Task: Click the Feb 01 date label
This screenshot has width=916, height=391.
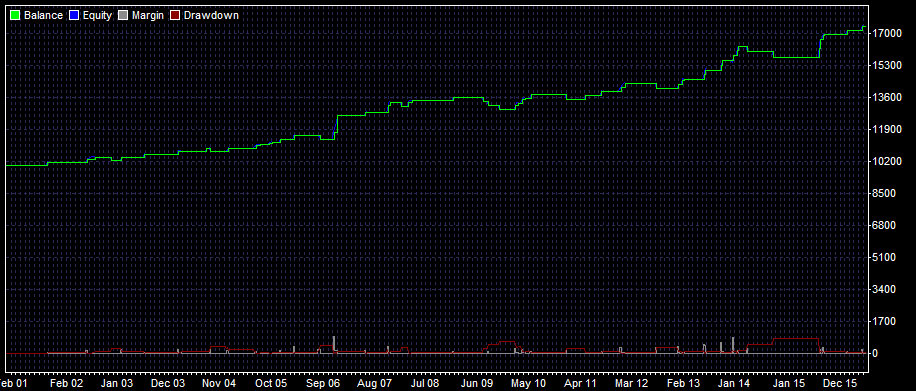Action: click(x=13, y=383)
